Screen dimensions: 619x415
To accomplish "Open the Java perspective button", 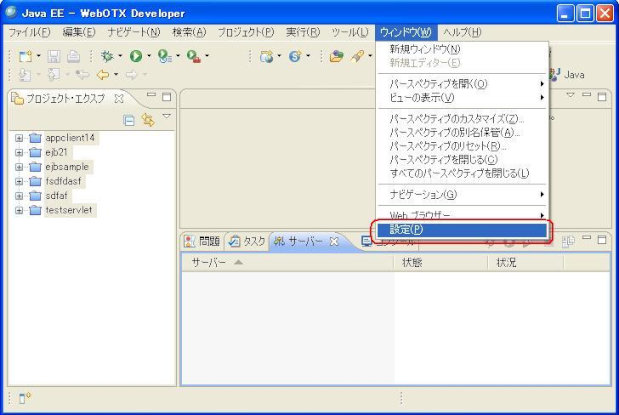I will tap(567, 75).
